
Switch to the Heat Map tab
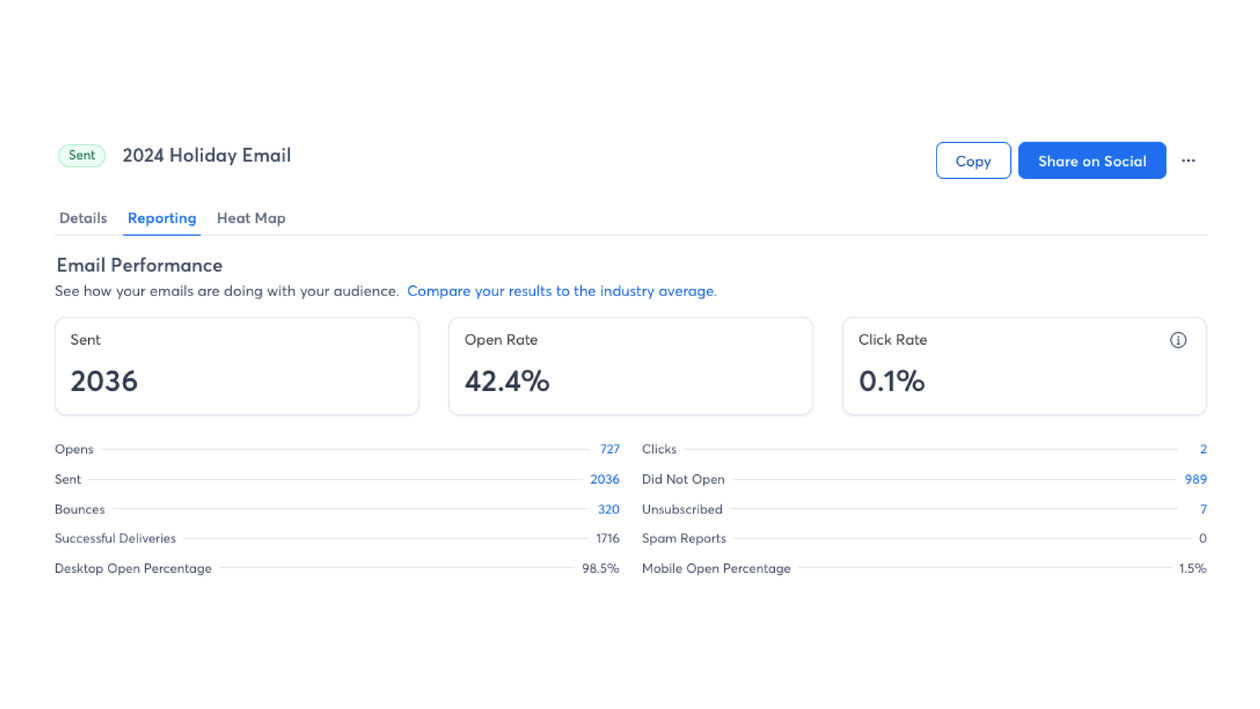(x=251, y=218)
